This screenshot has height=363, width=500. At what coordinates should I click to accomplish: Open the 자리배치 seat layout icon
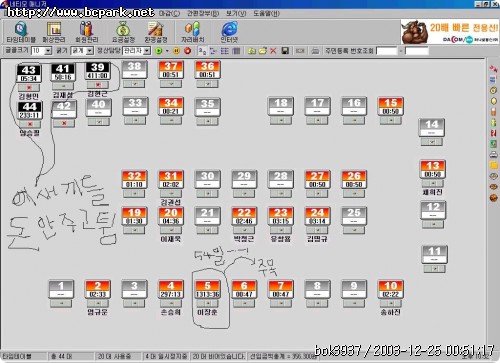(x=193, y=32)
